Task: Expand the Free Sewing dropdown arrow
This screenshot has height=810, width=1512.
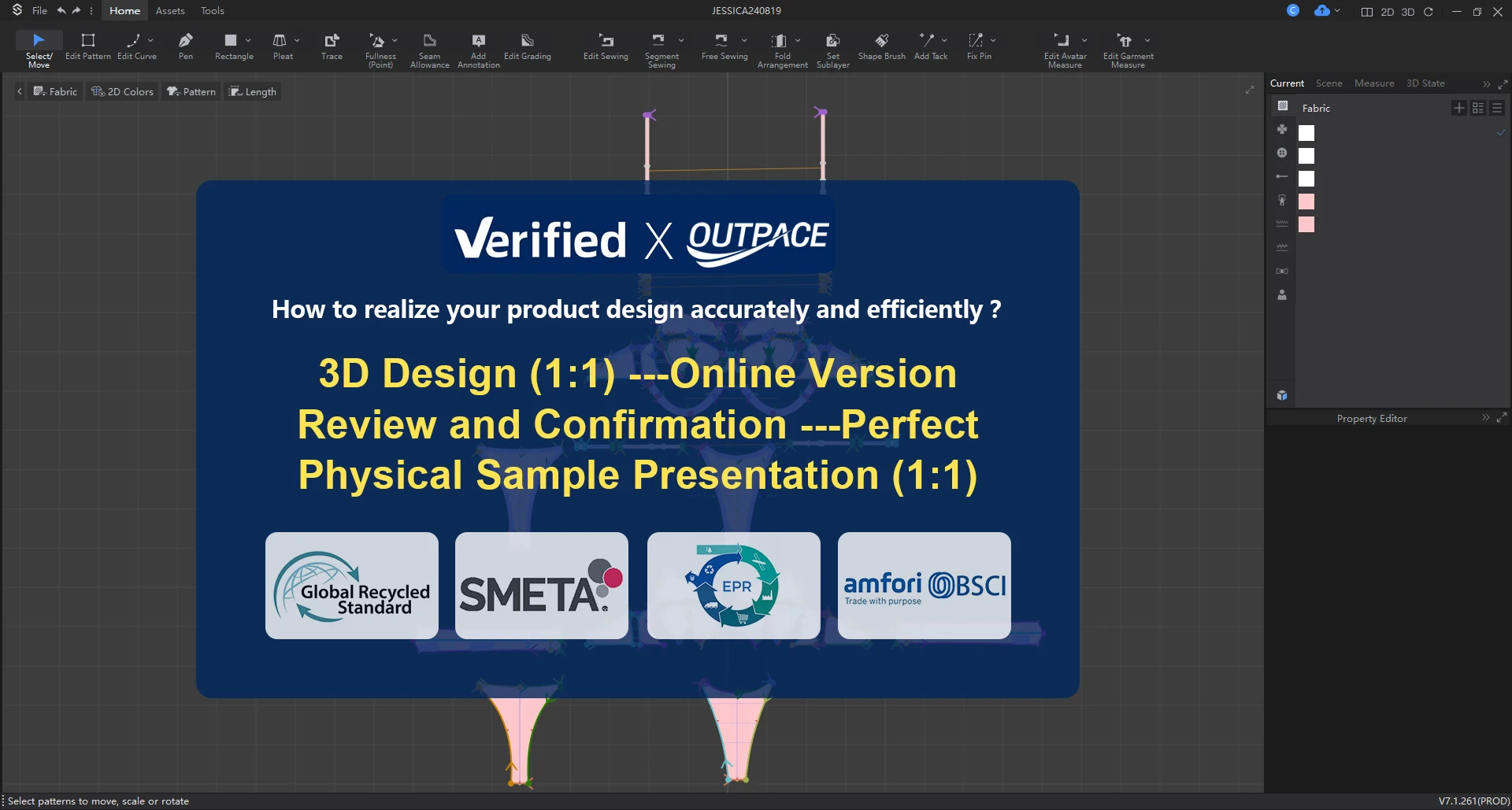Action: click(x=744, y=40)
